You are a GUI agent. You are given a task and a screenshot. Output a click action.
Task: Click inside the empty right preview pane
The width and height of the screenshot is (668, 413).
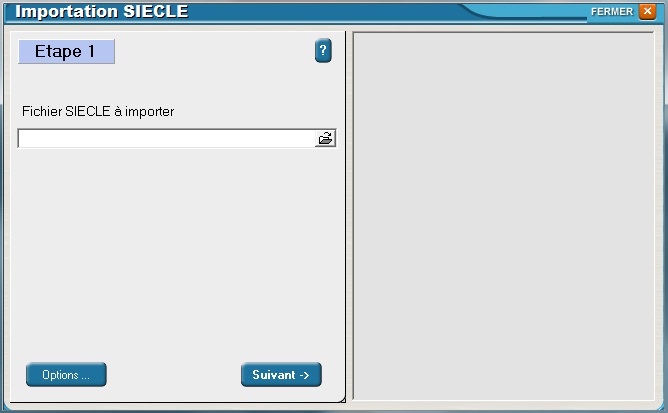tap(504, 216)
